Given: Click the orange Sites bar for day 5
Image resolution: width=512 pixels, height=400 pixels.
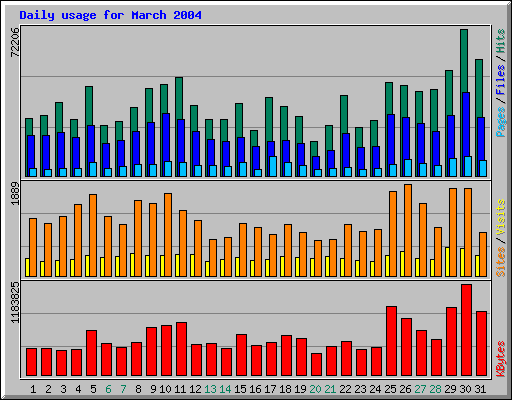Looking at the screenshot, I should pyautogui.click(x=93, y=235).
